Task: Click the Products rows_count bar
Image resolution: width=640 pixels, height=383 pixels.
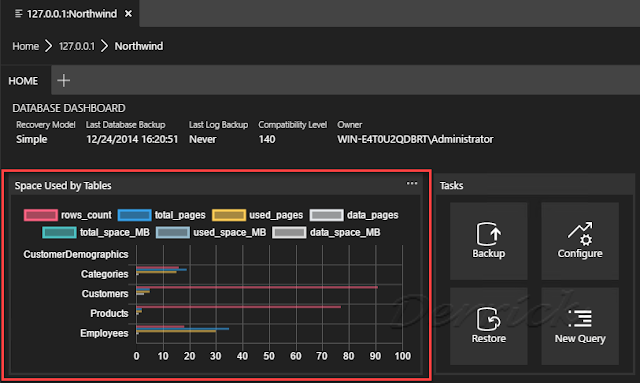Action: click(x=238, y=307)
